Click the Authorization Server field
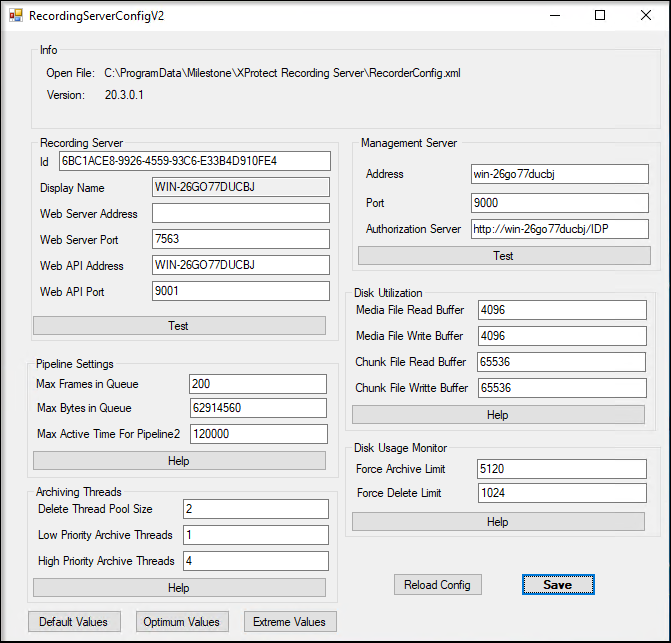Screen dimensions: 671x643 [560, 229]
